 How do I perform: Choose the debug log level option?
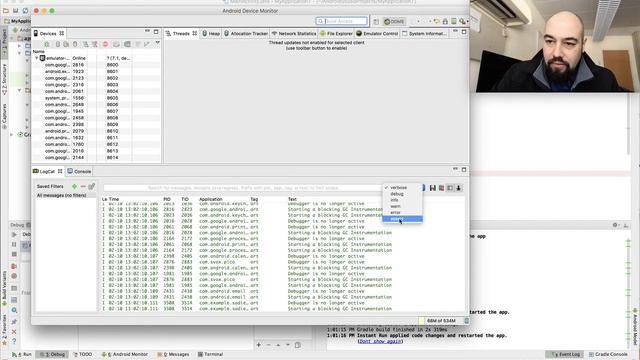click(x=402, y=194)
